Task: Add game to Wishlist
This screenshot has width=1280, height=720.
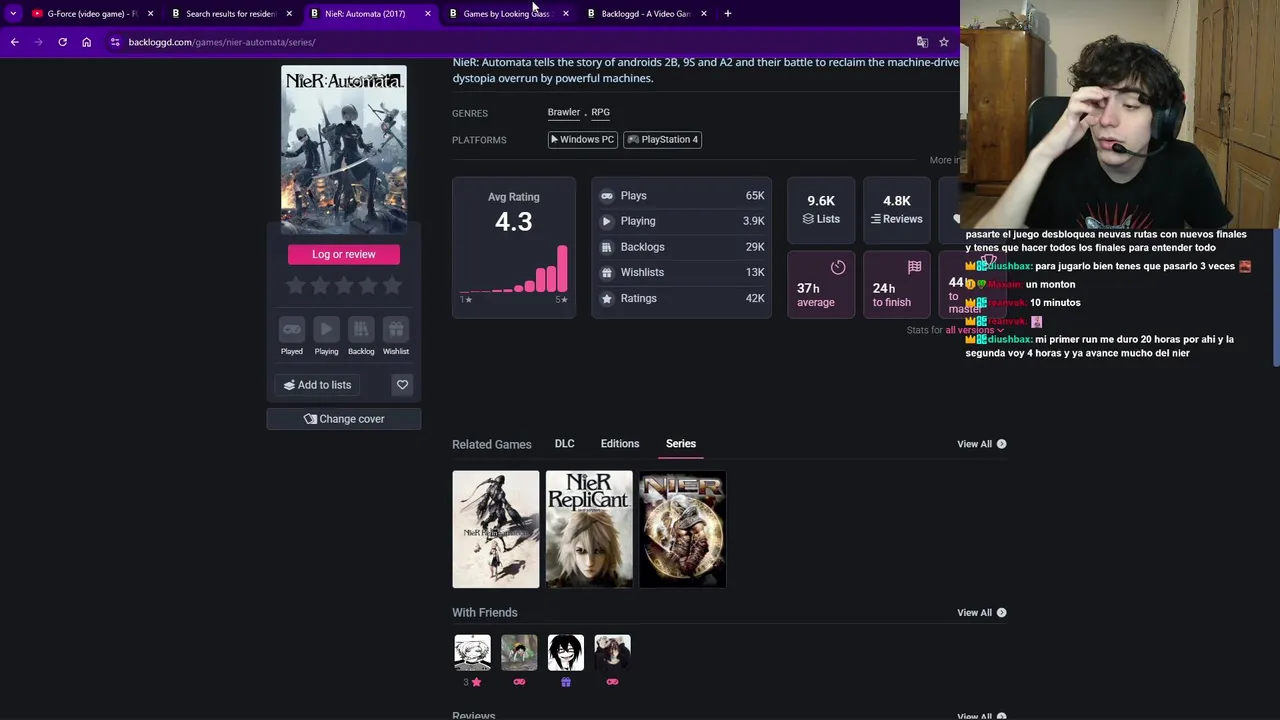Action: pos(395,337)
